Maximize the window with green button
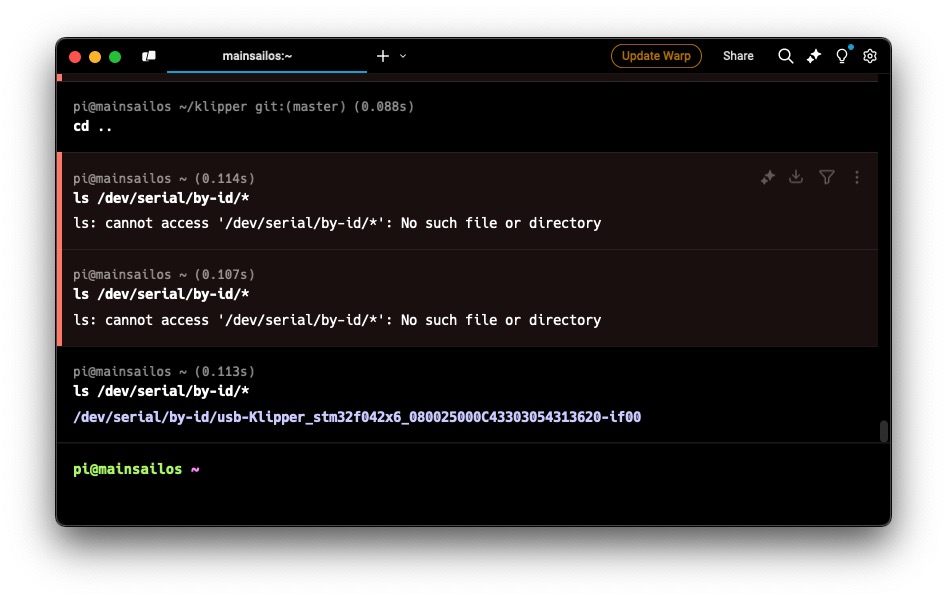This screenshot has height=600, width=947. coord(115,57)
